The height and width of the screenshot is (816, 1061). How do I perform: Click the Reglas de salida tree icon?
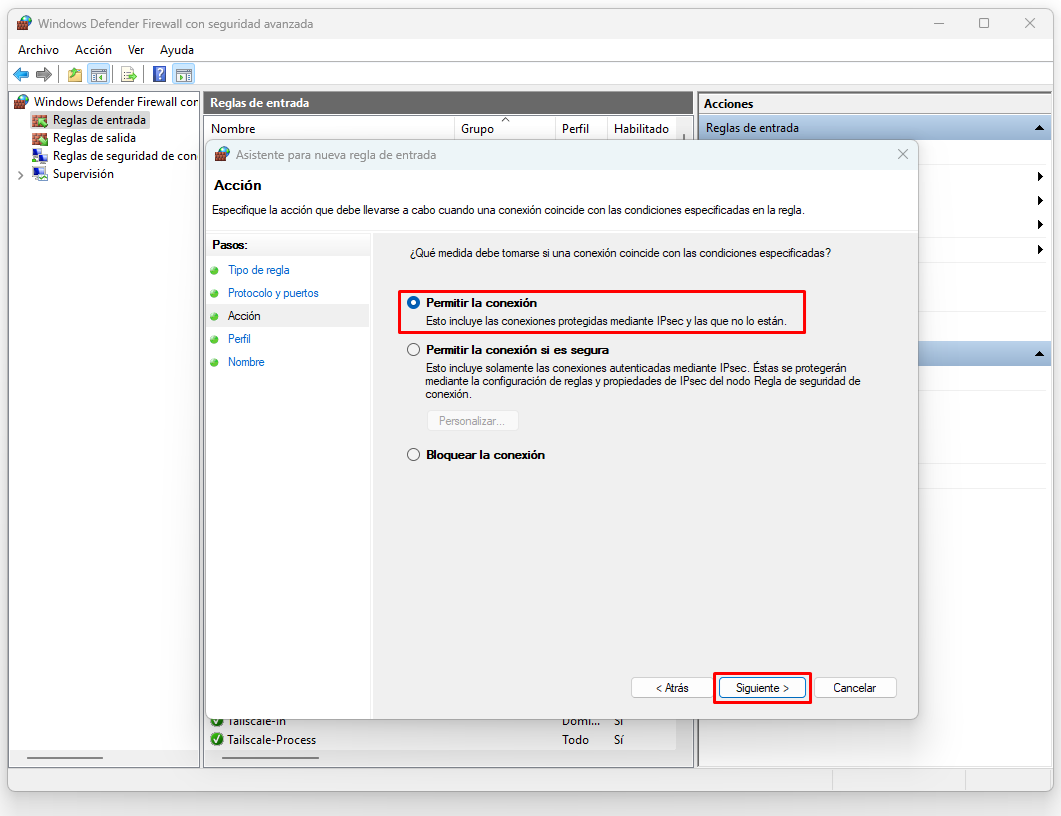coord(41,138)
